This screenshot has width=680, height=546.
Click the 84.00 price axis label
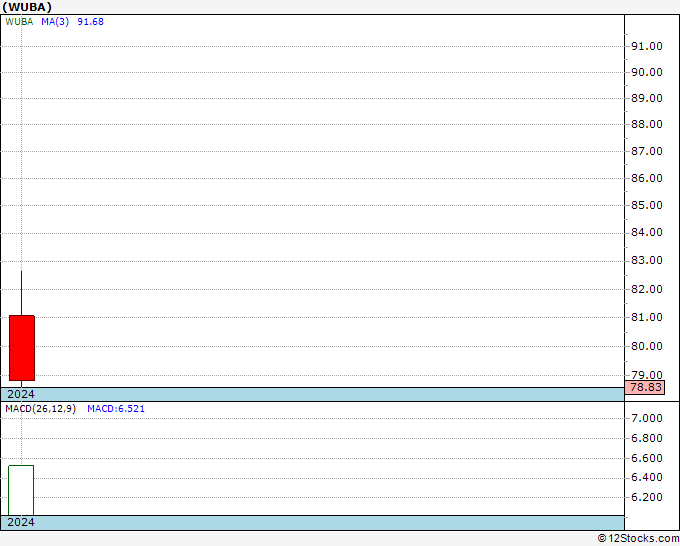click(x=647, y=232)
